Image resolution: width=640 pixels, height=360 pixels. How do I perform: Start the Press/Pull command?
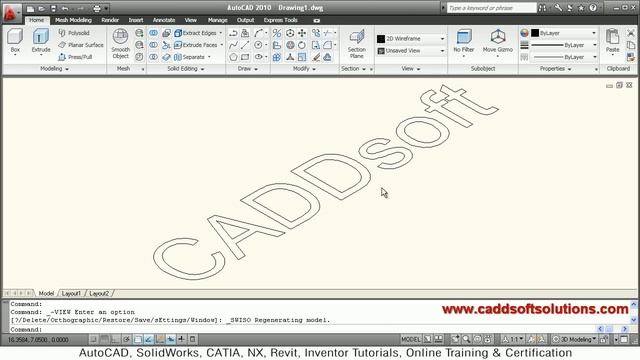point(75,57)
